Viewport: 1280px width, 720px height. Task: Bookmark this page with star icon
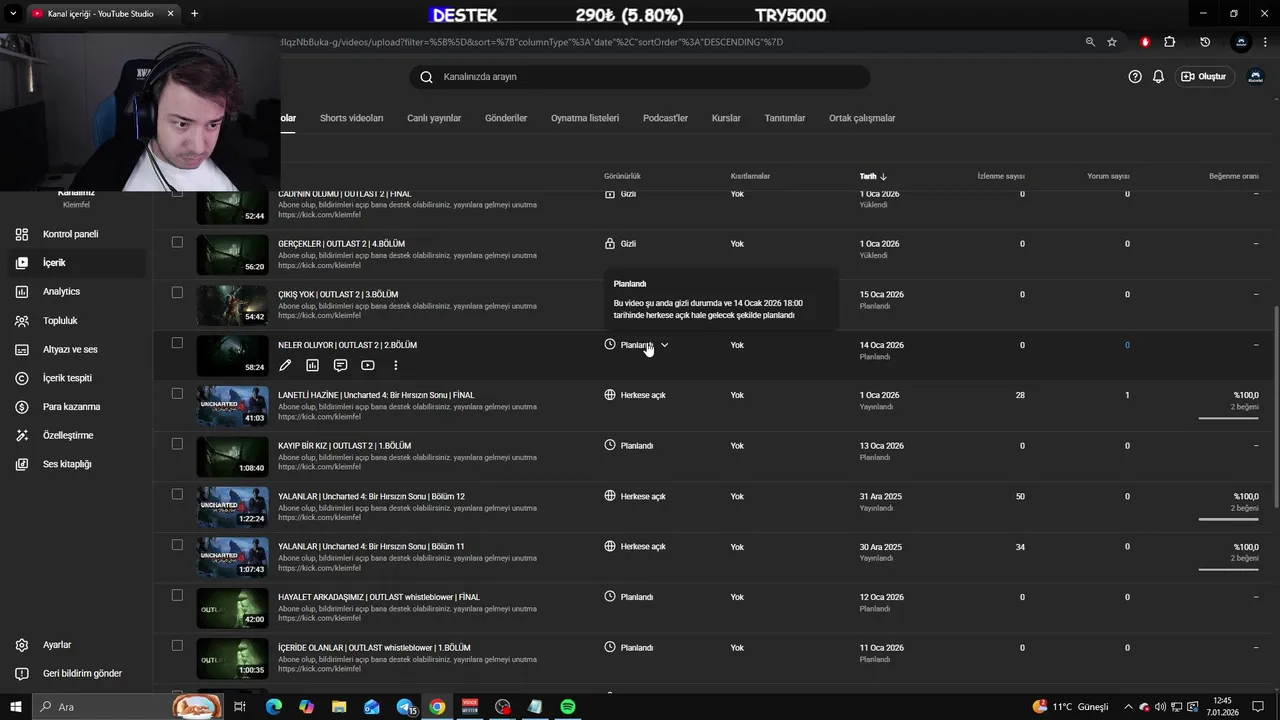tap(1112, 42)
